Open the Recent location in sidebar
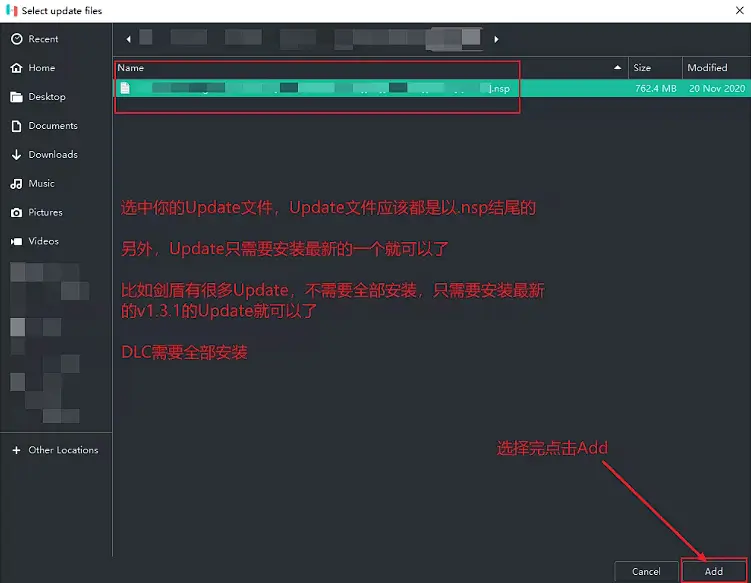This screenshot has width=751, height=583. pos(56,39)
